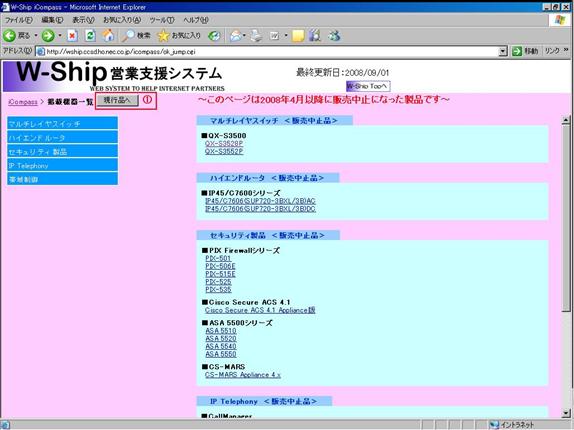The width and height of the screenshot is (574, 430).
Task: Click the Go arrow beside address bar
Action: click(517, 51)
